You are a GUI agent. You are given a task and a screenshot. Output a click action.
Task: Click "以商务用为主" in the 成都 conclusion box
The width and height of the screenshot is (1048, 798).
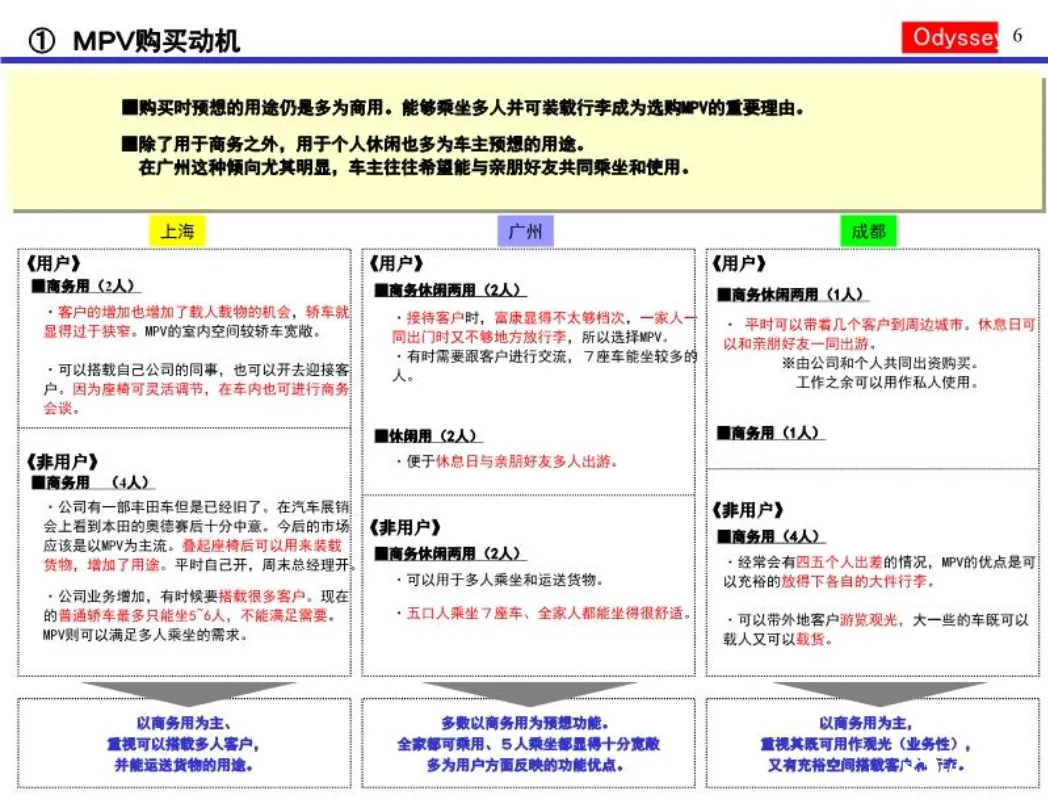click(866, 723)
